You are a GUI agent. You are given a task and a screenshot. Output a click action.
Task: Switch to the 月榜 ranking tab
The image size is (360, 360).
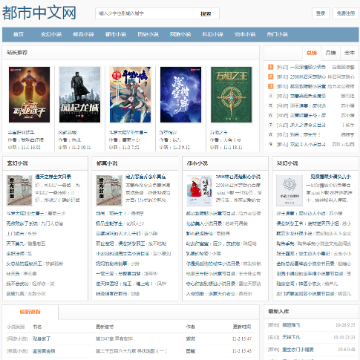[331, 53]
